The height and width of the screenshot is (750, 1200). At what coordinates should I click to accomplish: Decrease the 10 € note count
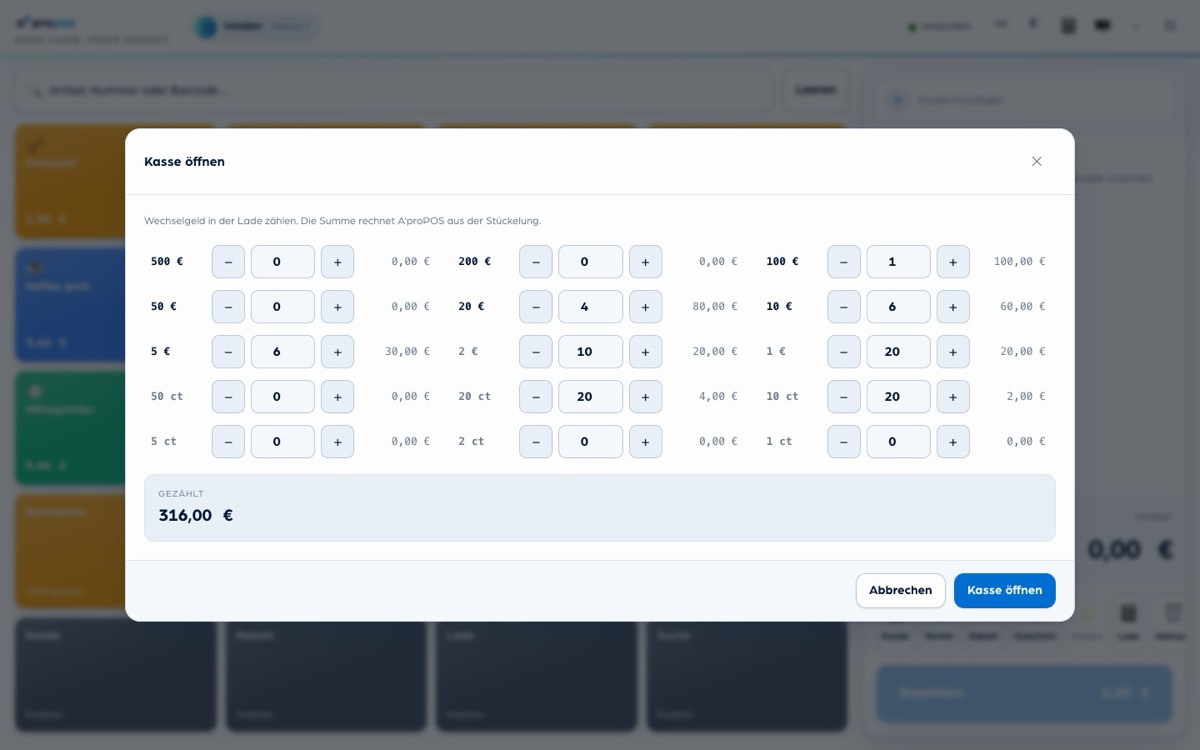coord(844,307)
